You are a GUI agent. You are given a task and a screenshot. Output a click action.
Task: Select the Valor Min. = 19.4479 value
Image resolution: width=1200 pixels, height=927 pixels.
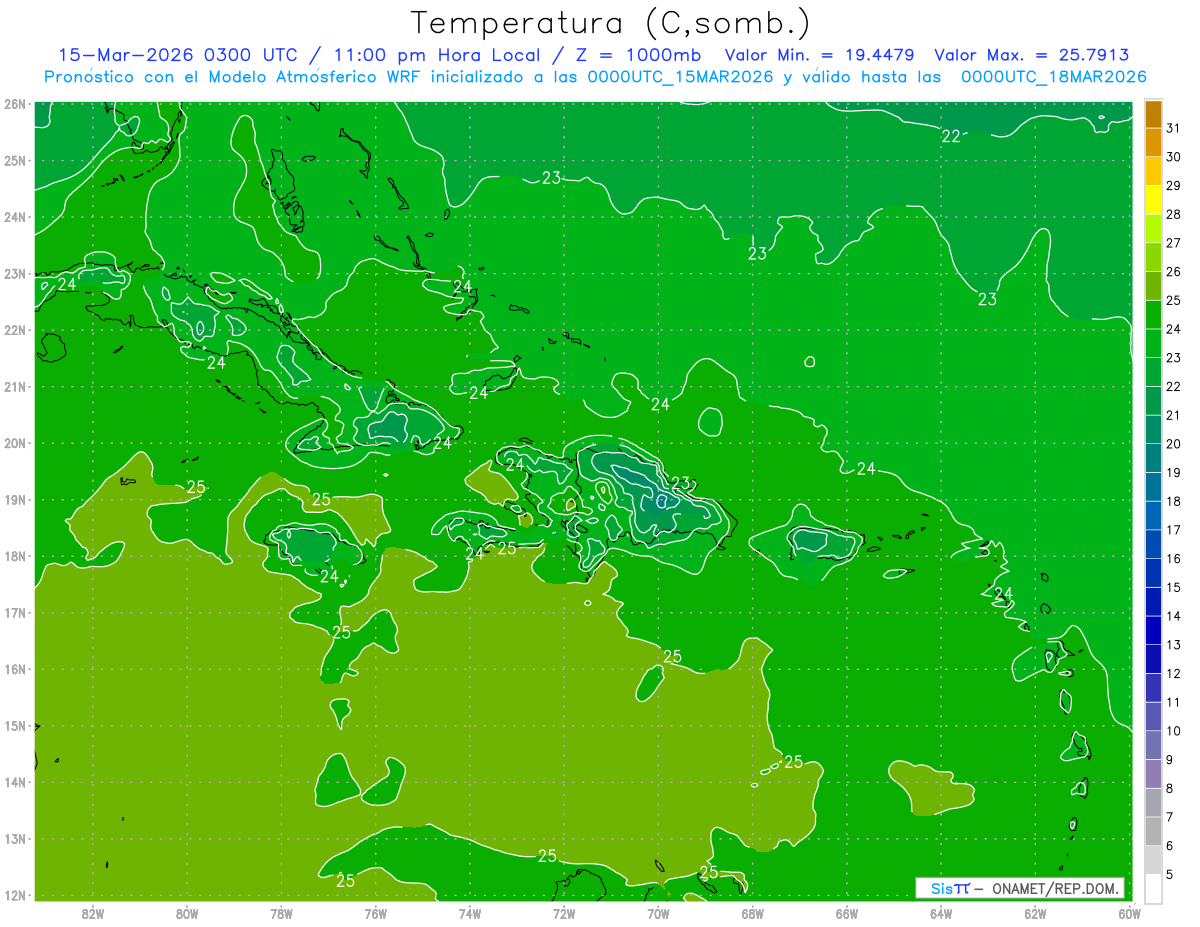(x=819, y=55)
